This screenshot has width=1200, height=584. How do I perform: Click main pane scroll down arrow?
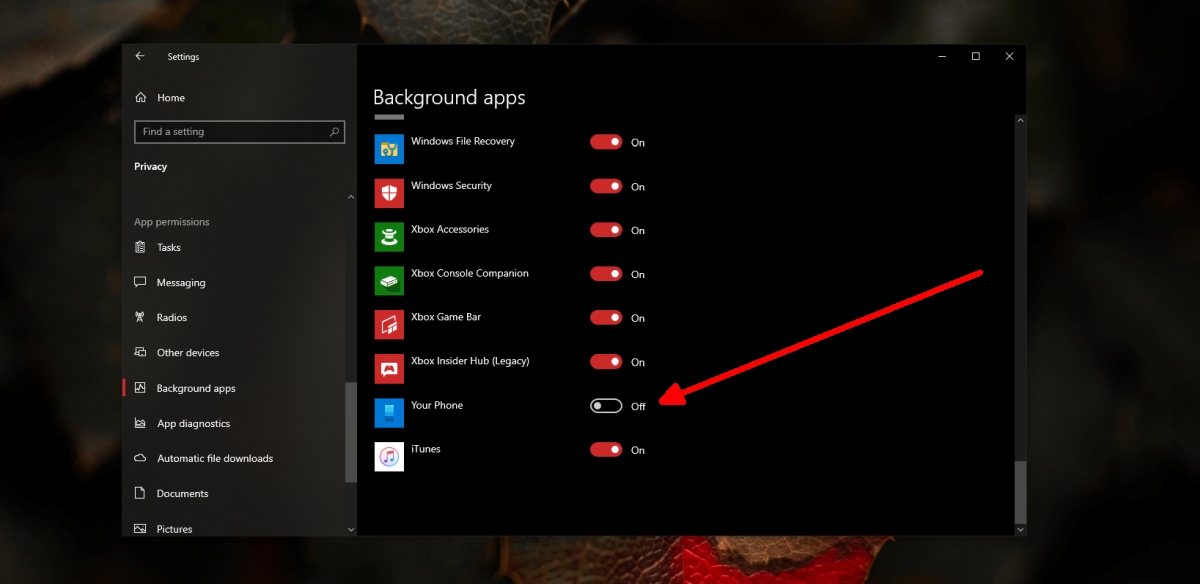(x=1020, y=529)
